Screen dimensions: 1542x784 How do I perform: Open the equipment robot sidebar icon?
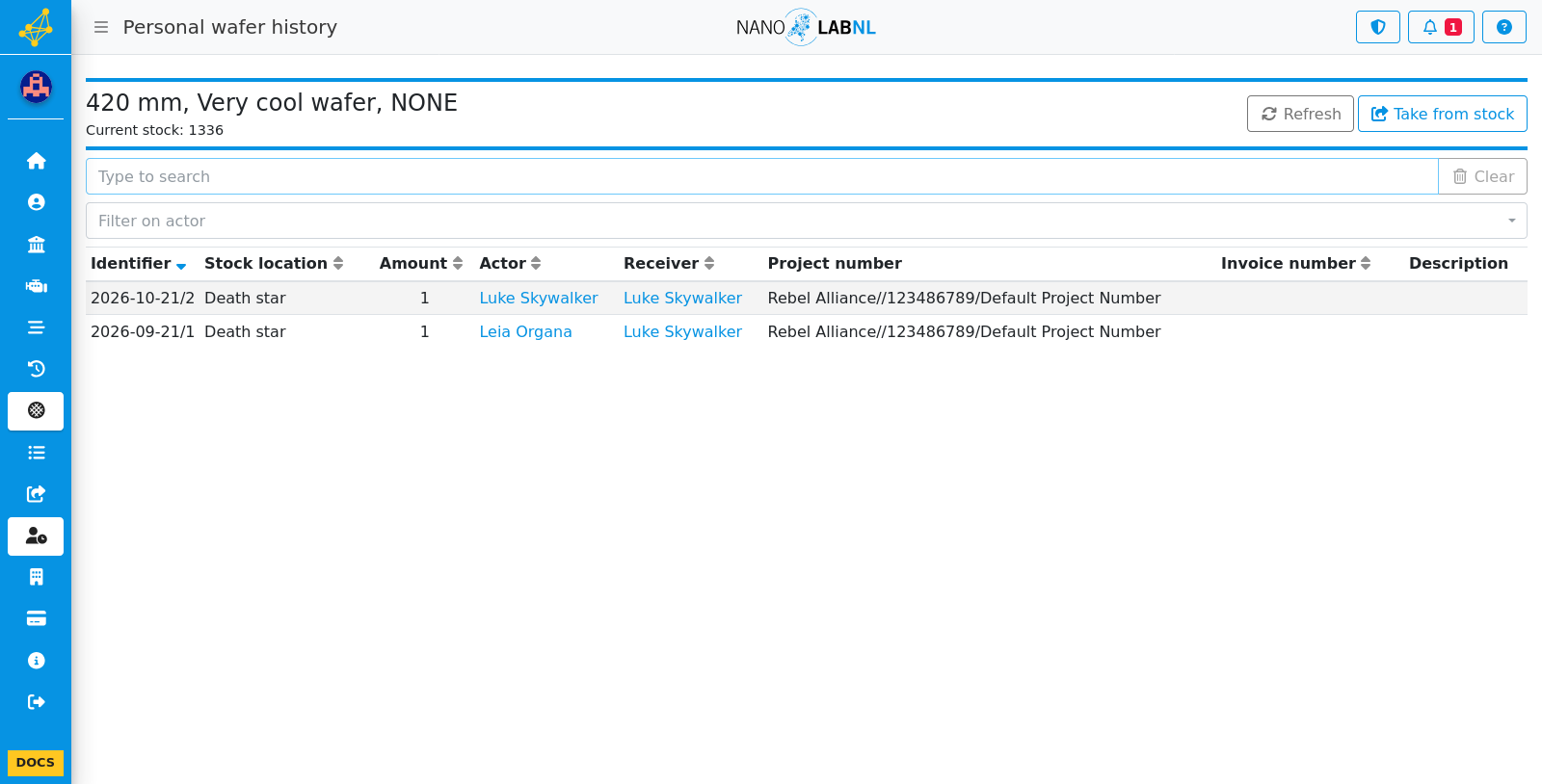tap(36, 286)
